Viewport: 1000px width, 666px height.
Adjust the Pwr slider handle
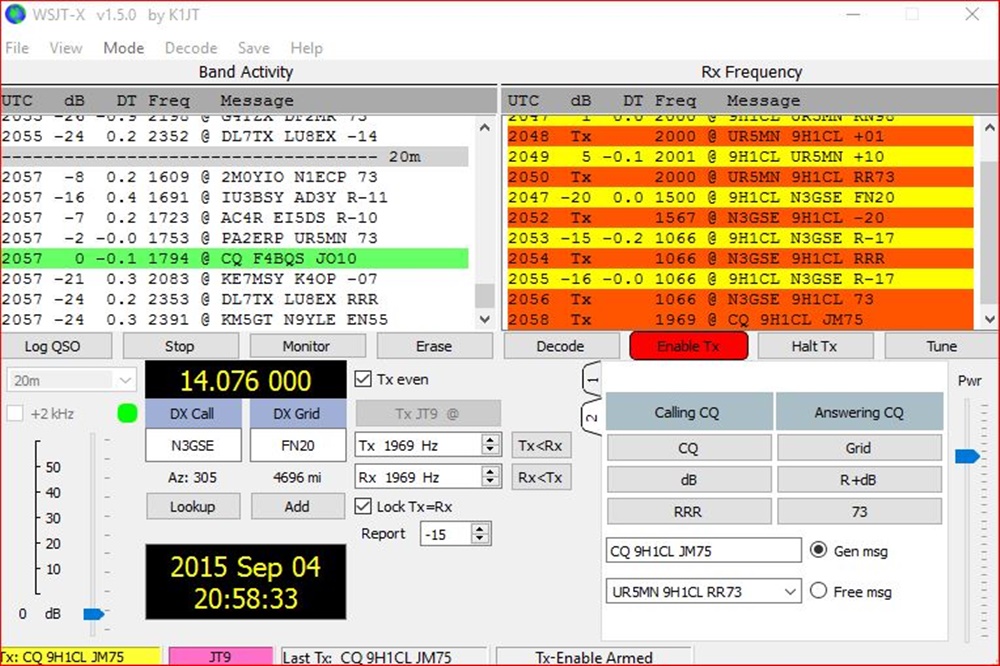tap(968, 457)
